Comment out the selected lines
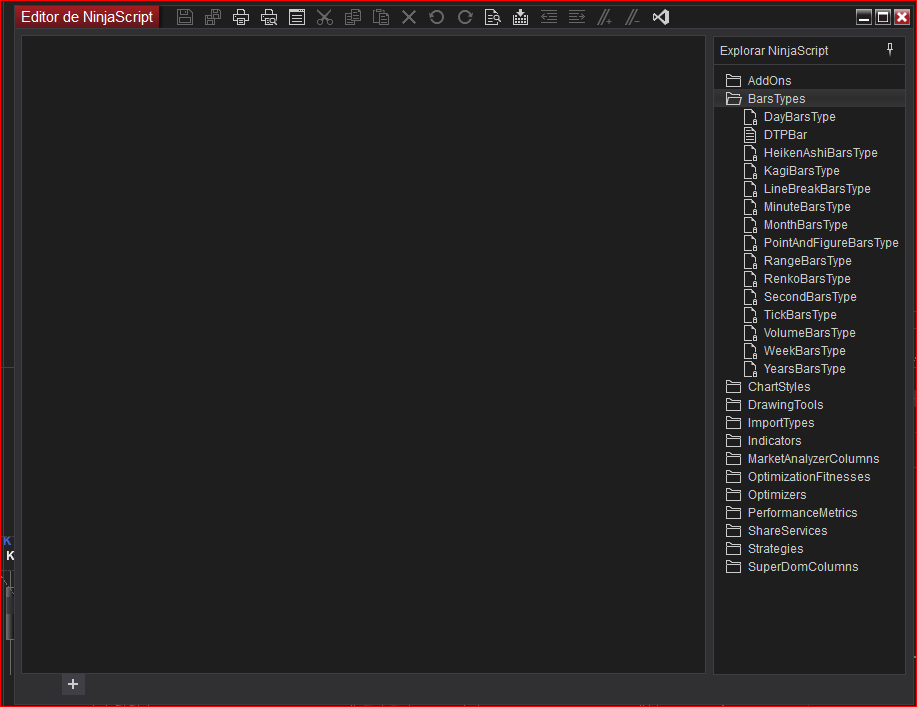 tap(604, 17)
